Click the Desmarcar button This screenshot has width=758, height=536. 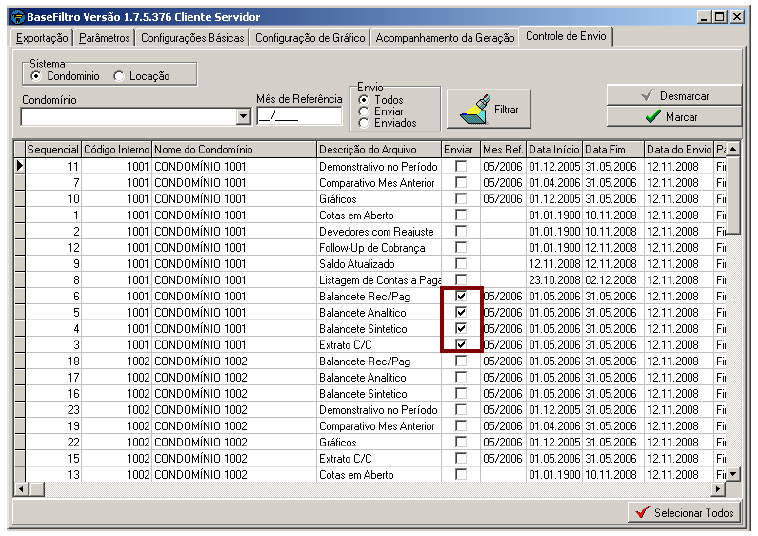[673, 95]
